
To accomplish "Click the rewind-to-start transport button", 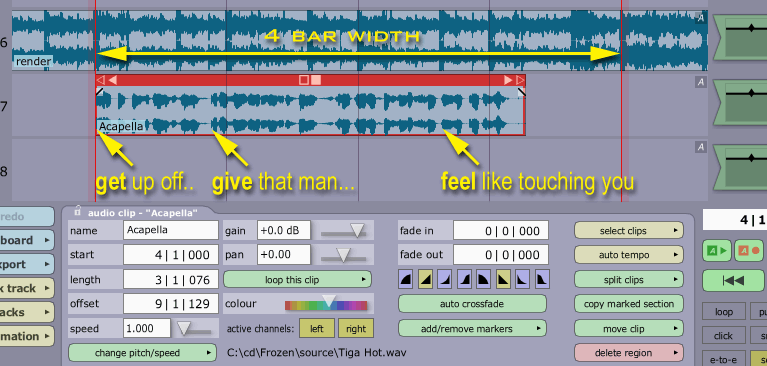I will [x=733, y=280].
